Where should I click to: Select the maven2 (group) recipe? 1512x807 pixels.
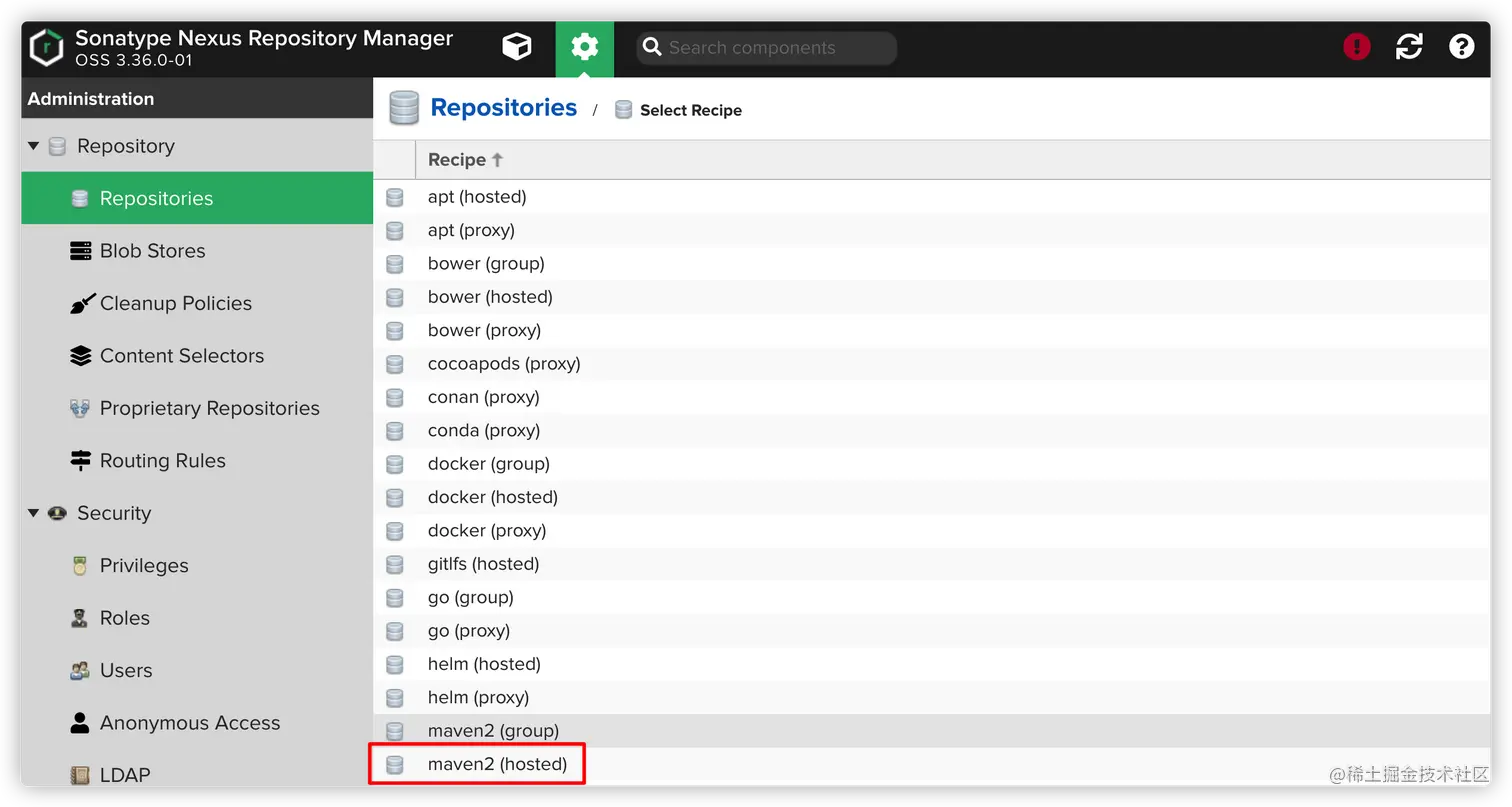932,731
